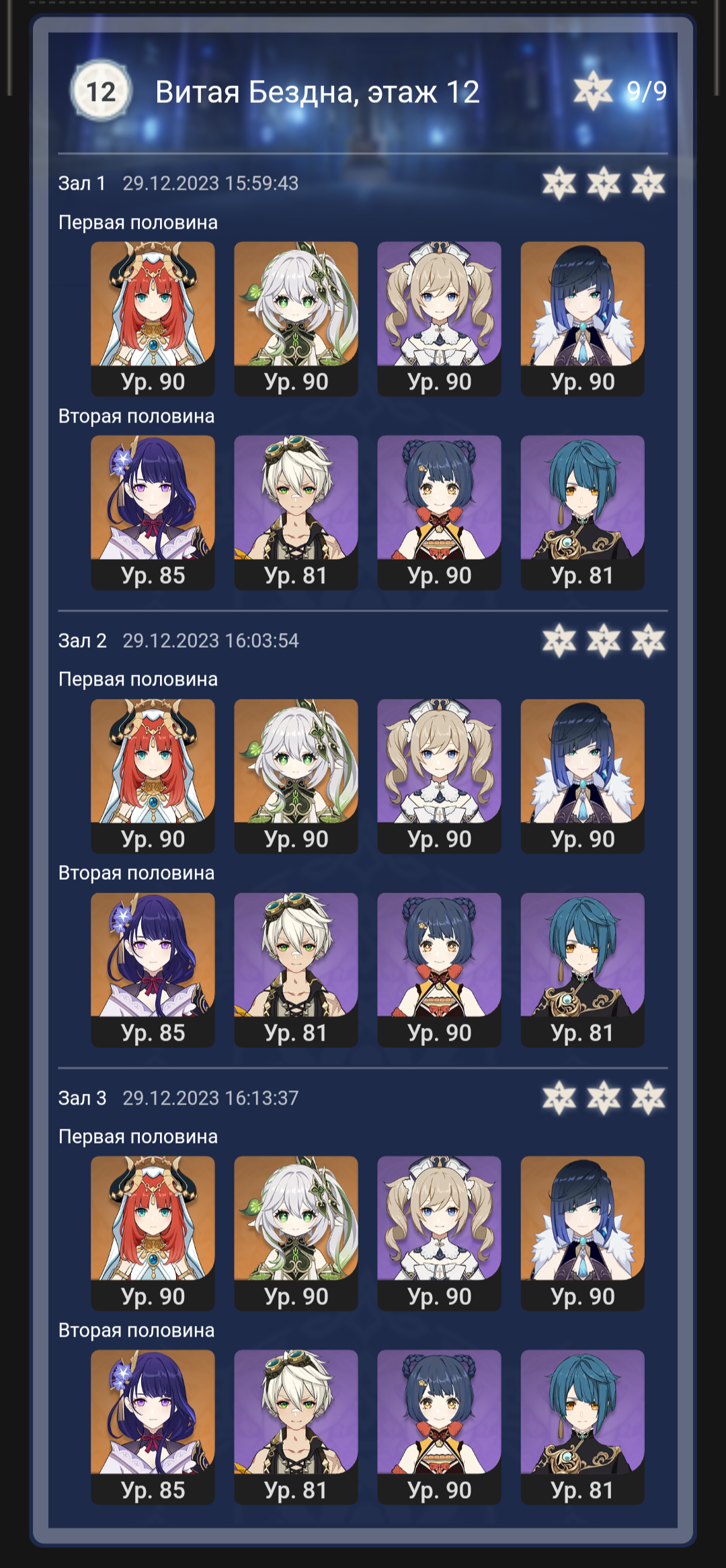Click Xiangling portrait in Зал 1 second half
This screenshot has width=726, height=1568.
[439, 513]
